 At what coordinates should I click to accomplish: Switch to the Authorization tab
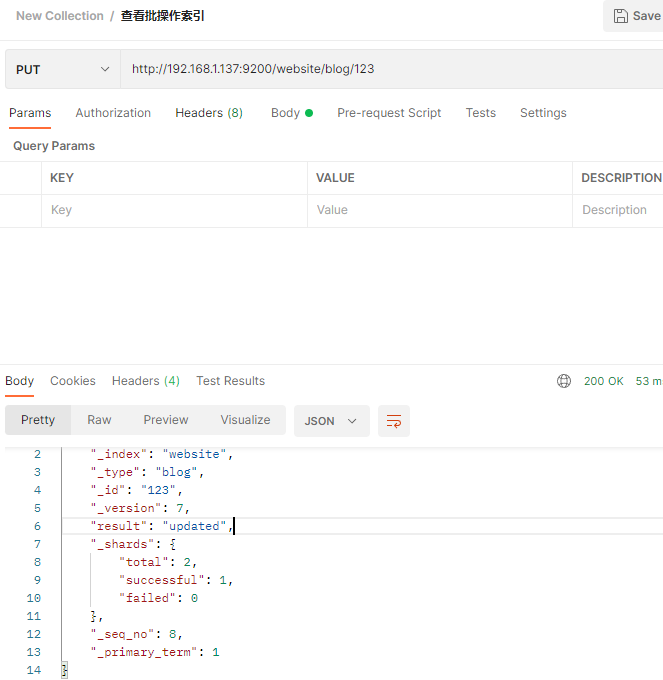pos(113,113)
